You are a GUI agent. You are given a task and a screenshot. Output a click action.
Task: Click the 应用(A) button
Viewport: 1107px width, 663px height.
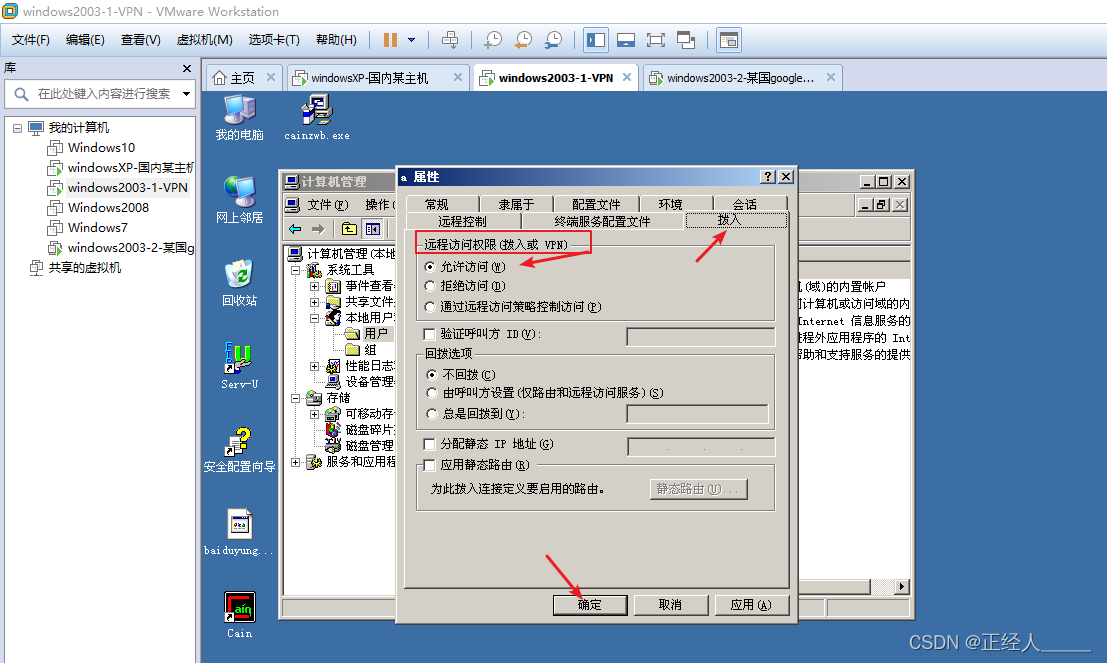point(750,605)
